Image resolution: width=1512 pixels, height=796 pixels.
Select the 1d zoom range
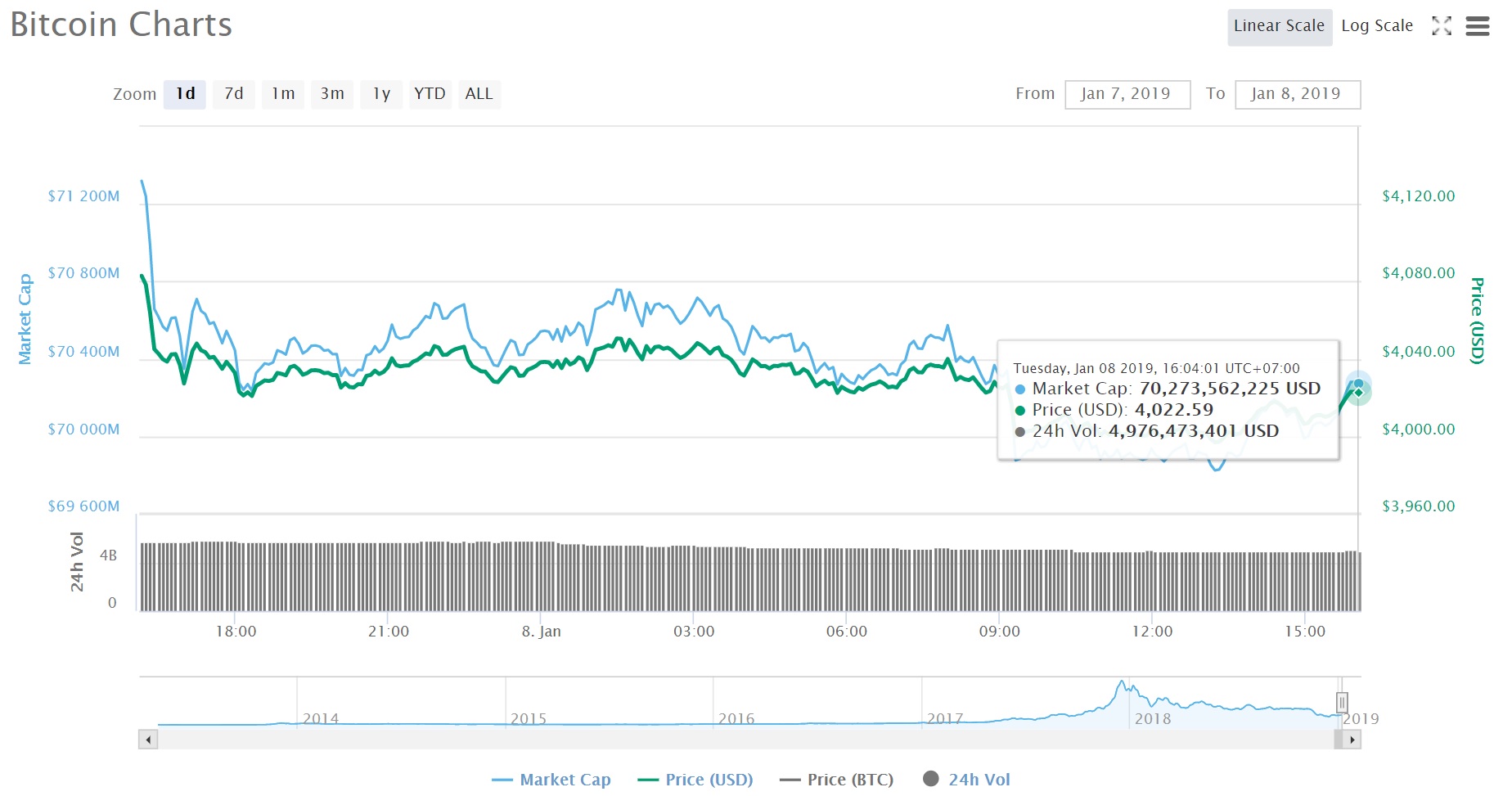click(x=185, y=94)
